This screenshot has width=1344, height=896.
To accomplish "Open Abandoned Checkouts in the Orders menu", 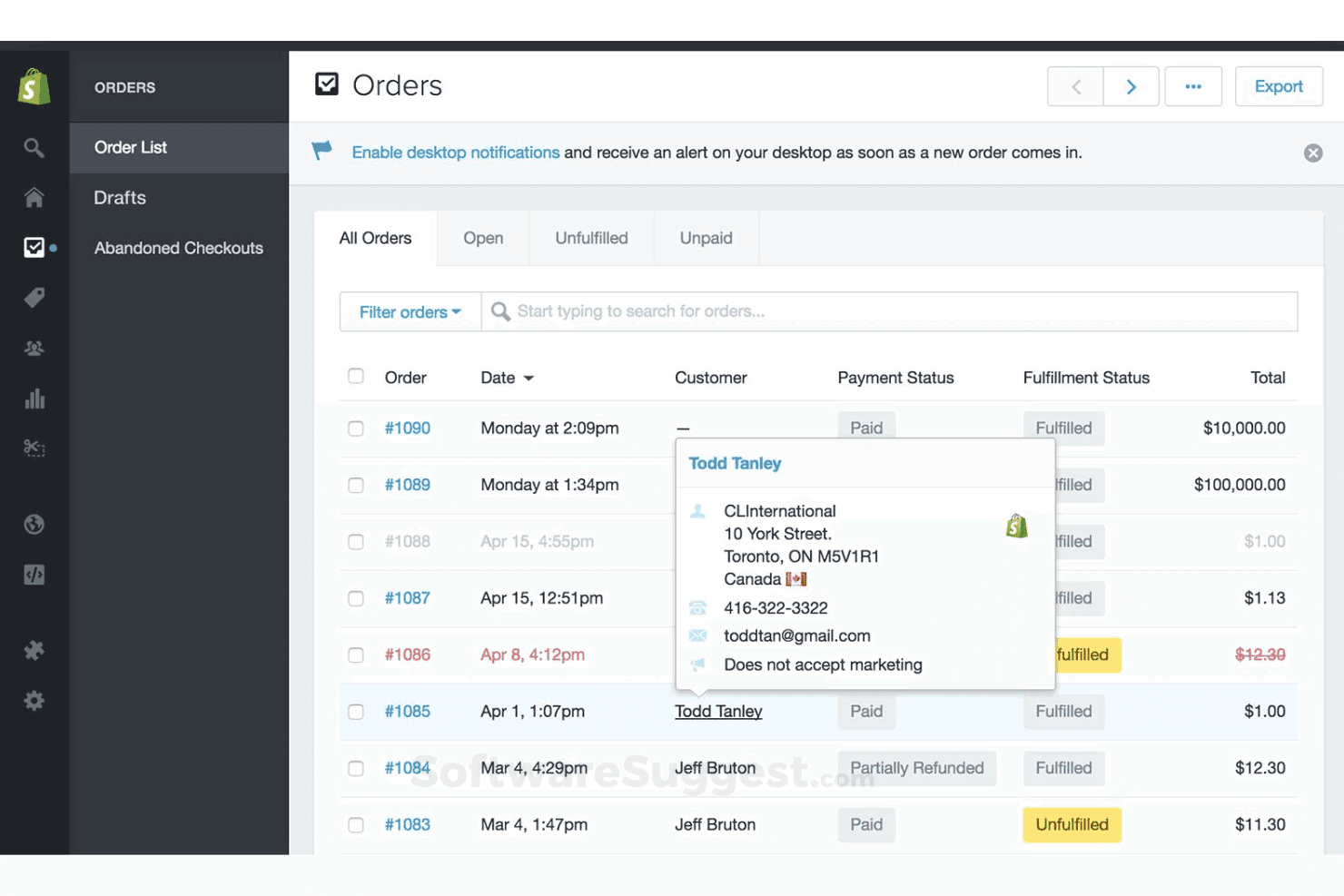I will (179, 248).
